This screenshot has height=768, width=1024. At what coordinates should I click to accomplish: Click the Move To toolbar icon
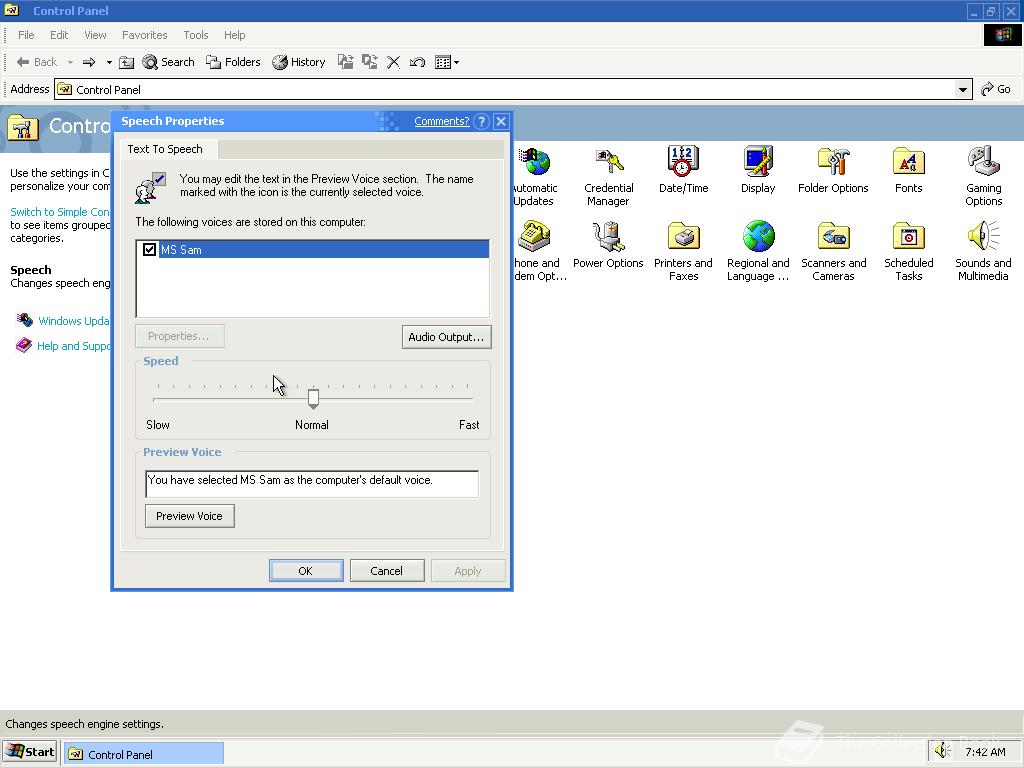(345, 62)
